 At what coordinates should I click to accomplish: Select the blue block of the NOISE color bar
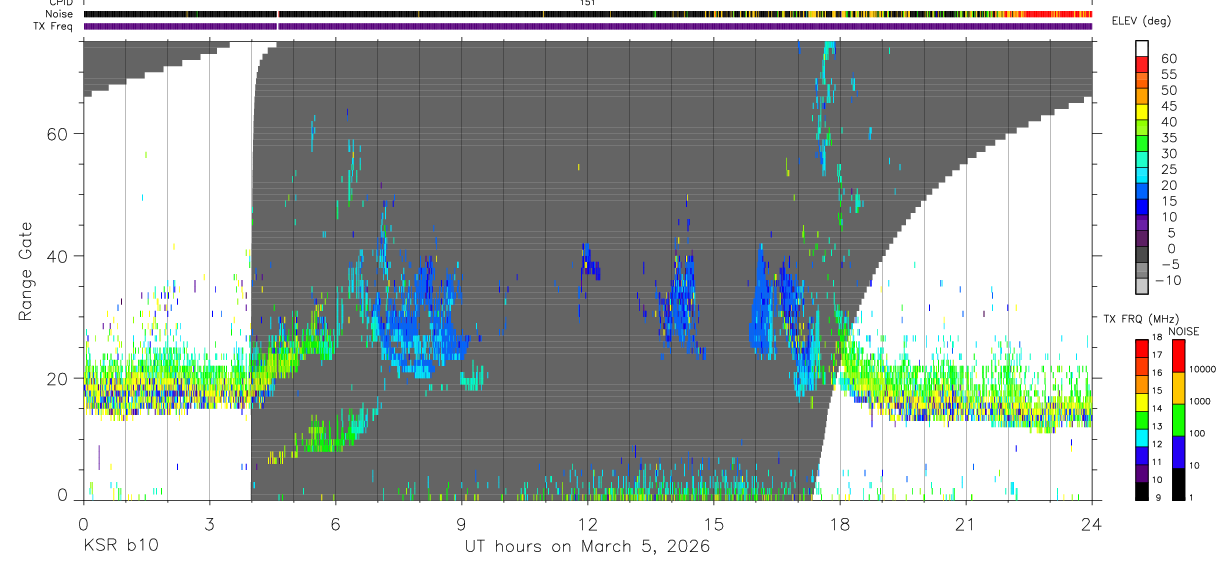[1176, 450]
